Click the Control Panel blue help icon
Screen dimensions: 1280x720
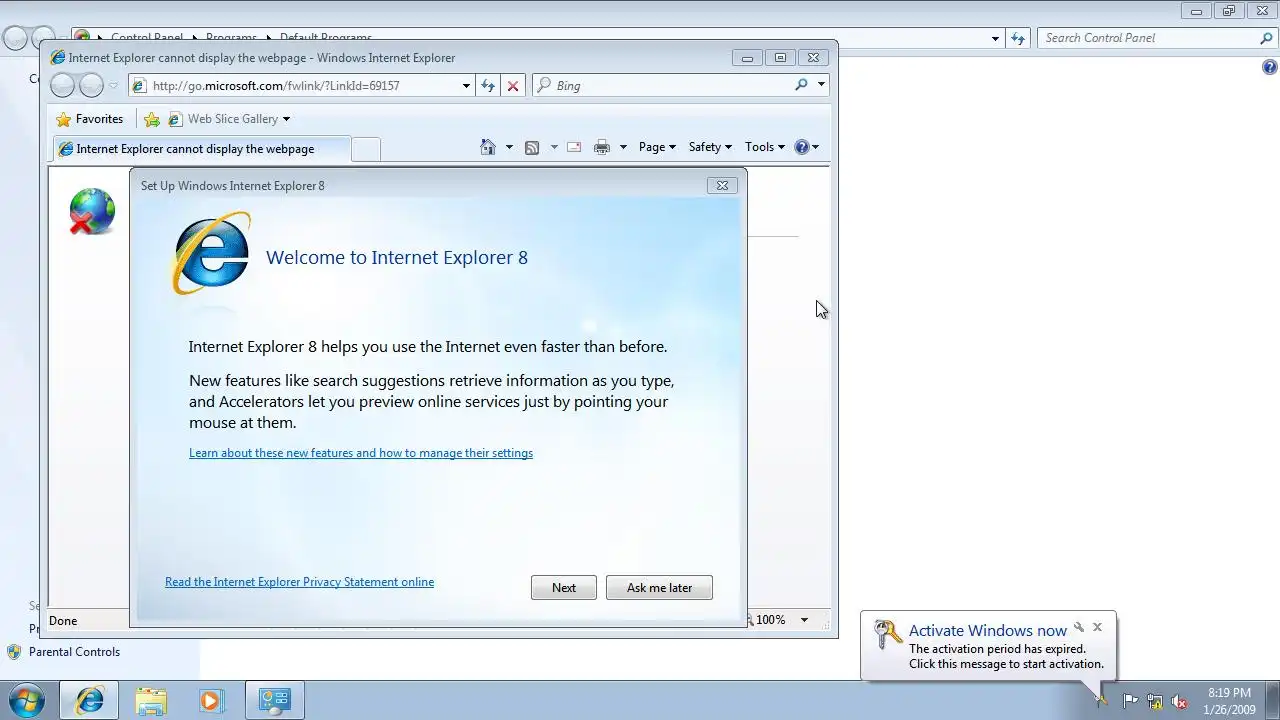1270,68
